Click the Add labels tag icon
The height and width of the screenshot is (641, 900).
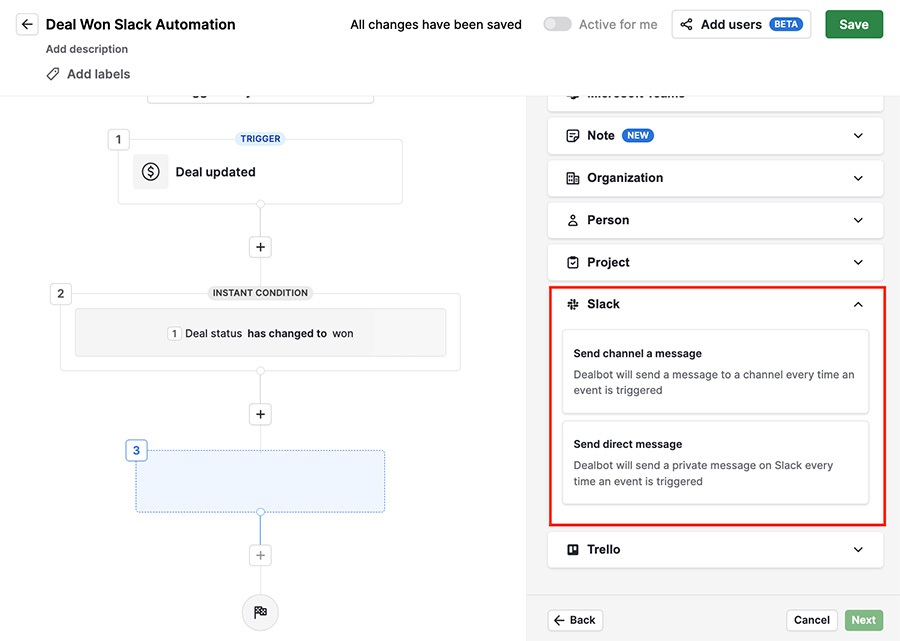(x=53, y=74)
